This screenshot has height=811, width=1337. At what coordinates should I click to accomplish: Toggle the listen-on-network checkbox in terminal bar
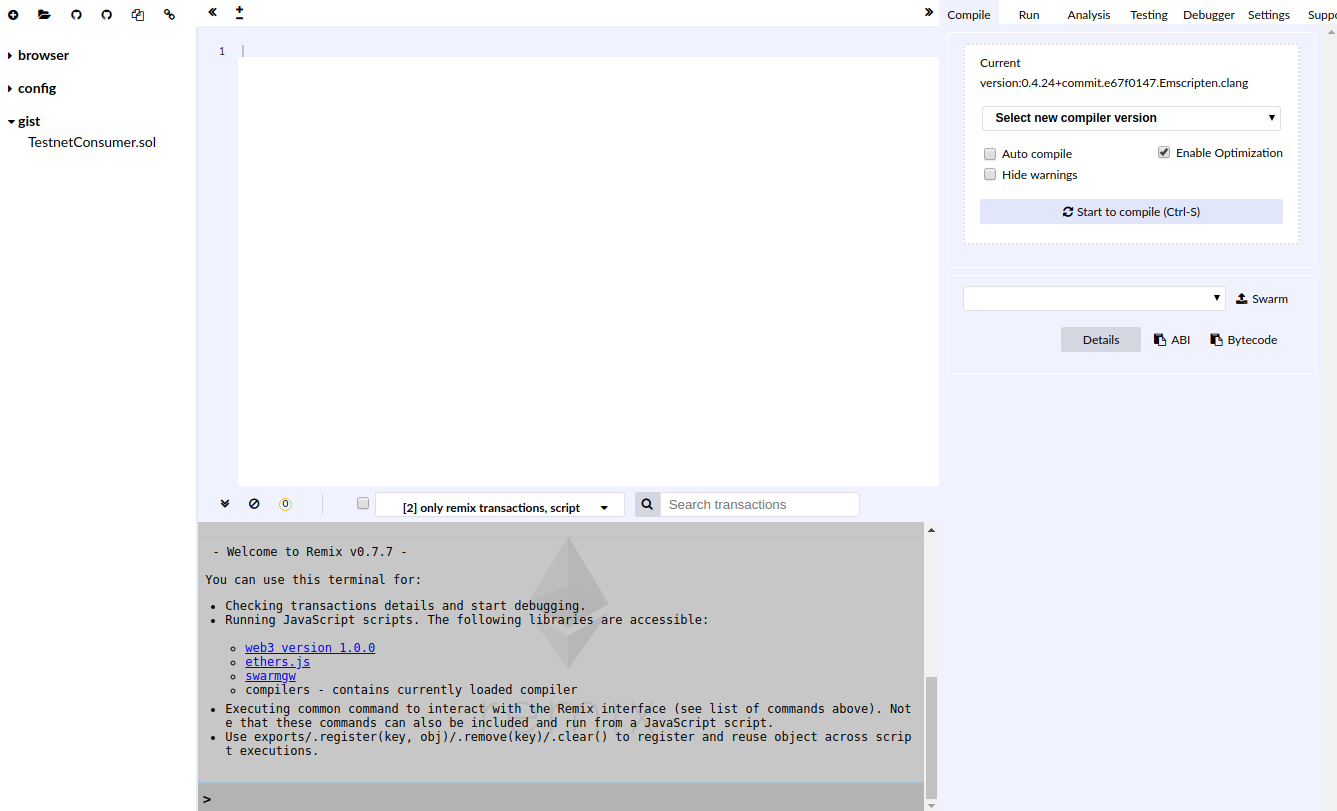point(363,503)
